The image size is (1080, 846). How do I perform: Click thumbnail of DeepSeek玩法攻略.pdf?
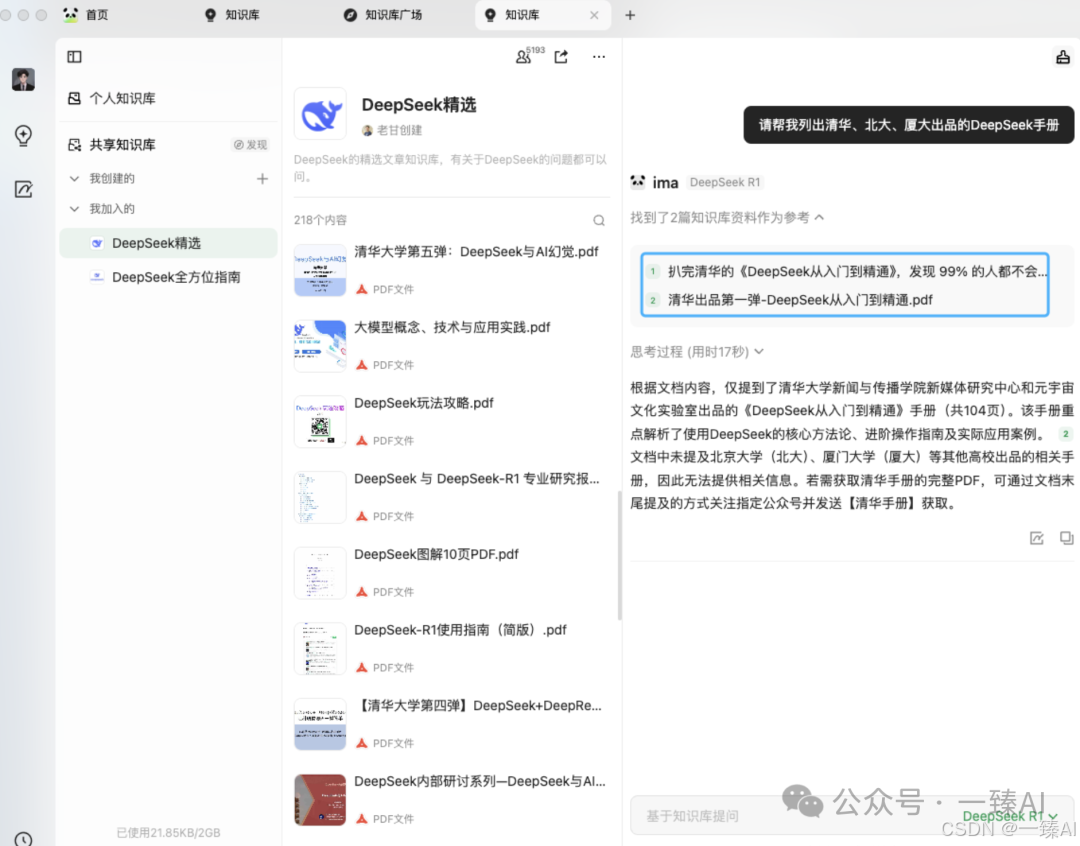tap(320, 422)
